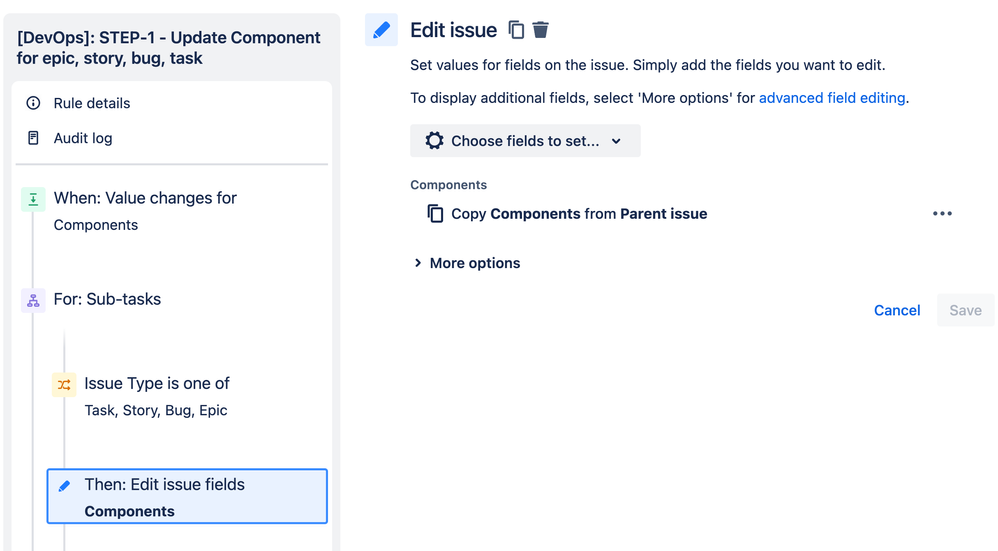The height and width of the screenshot is (551, 998).
Task: Click the Save button
Action: 965,310
